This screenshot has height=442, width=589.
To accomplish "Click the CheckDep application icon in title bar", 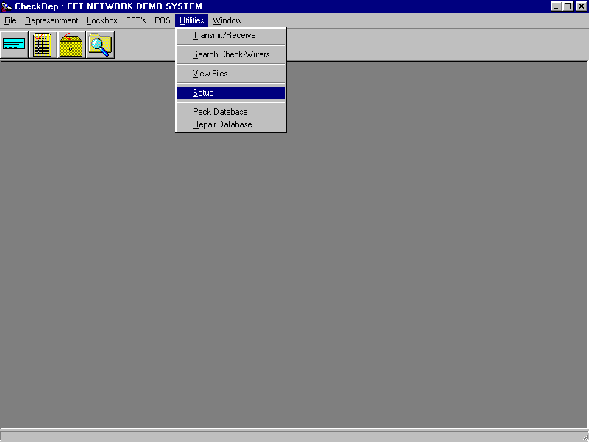I will point(6,6).
